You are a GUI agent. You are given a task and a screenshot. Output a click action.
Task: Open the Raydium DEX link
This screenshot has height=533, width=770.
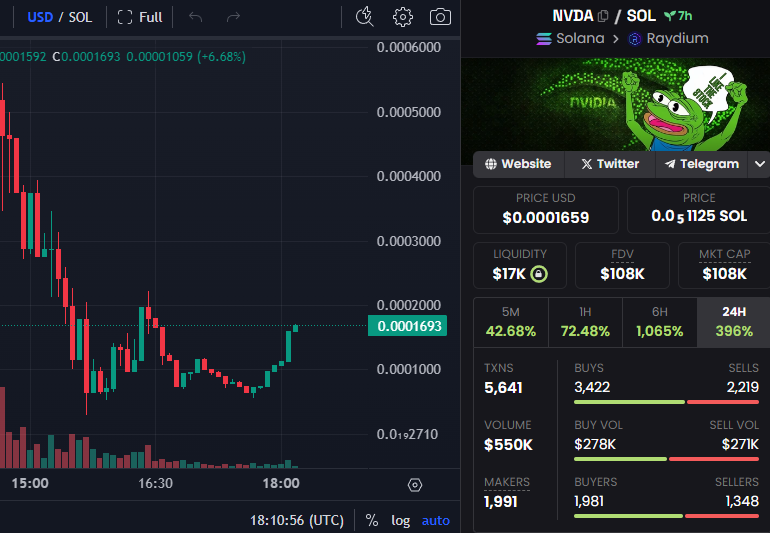(668, 38)
